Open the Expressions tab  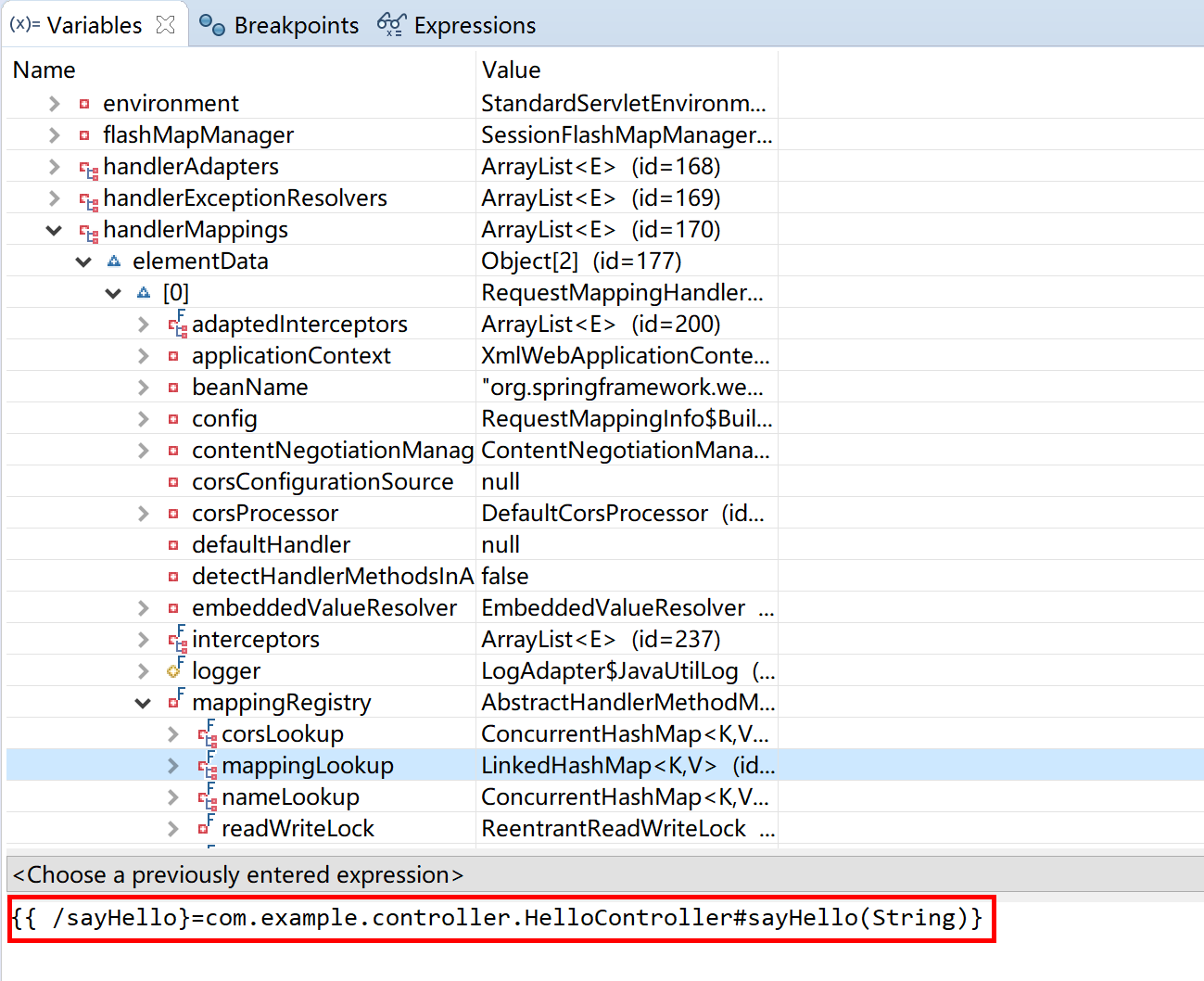pyautogui.click(x=474, y=25)
